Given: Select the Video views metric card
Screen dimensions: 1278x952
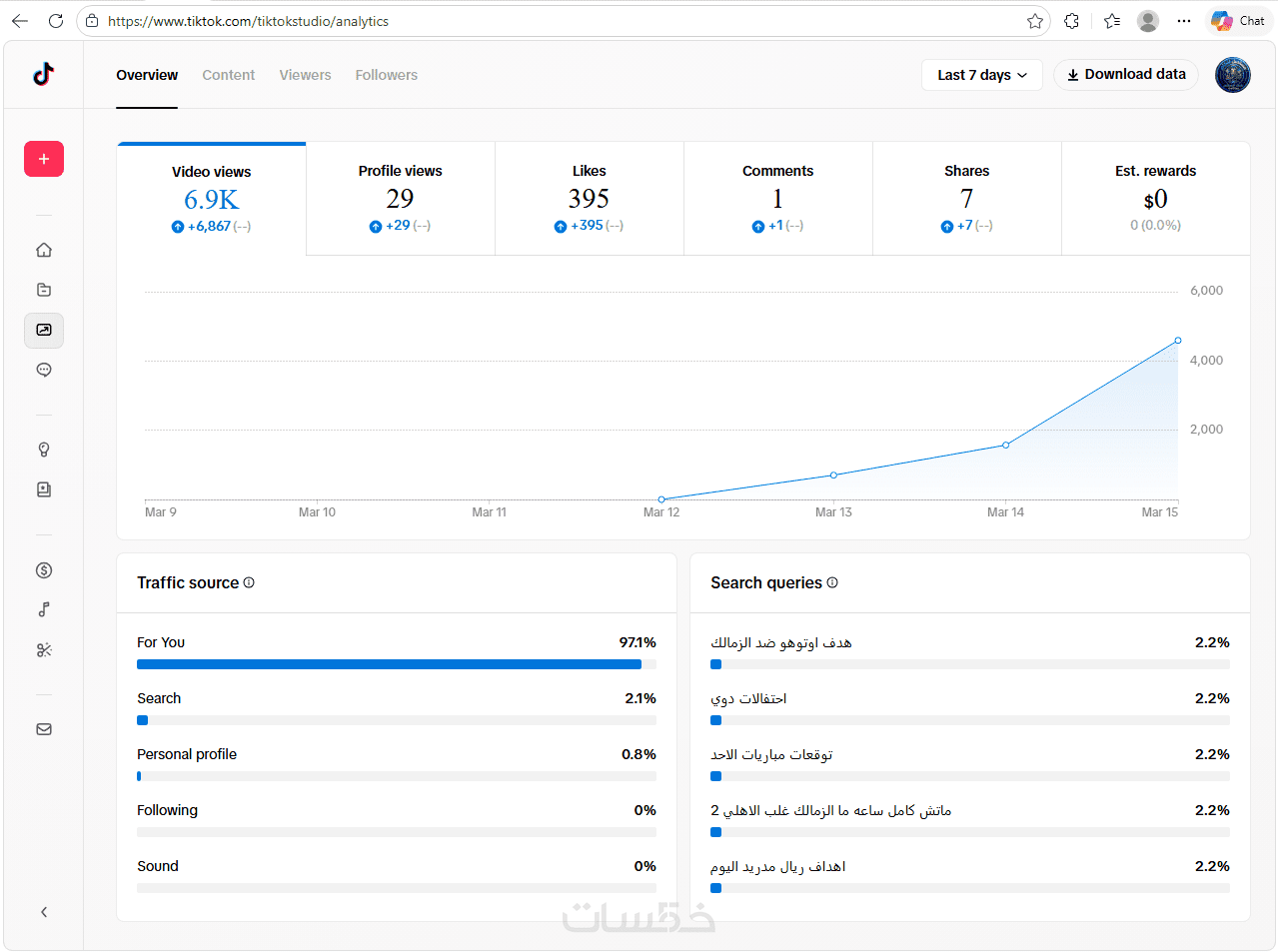Looking at the screenshot, I should (x=212, y=199).
